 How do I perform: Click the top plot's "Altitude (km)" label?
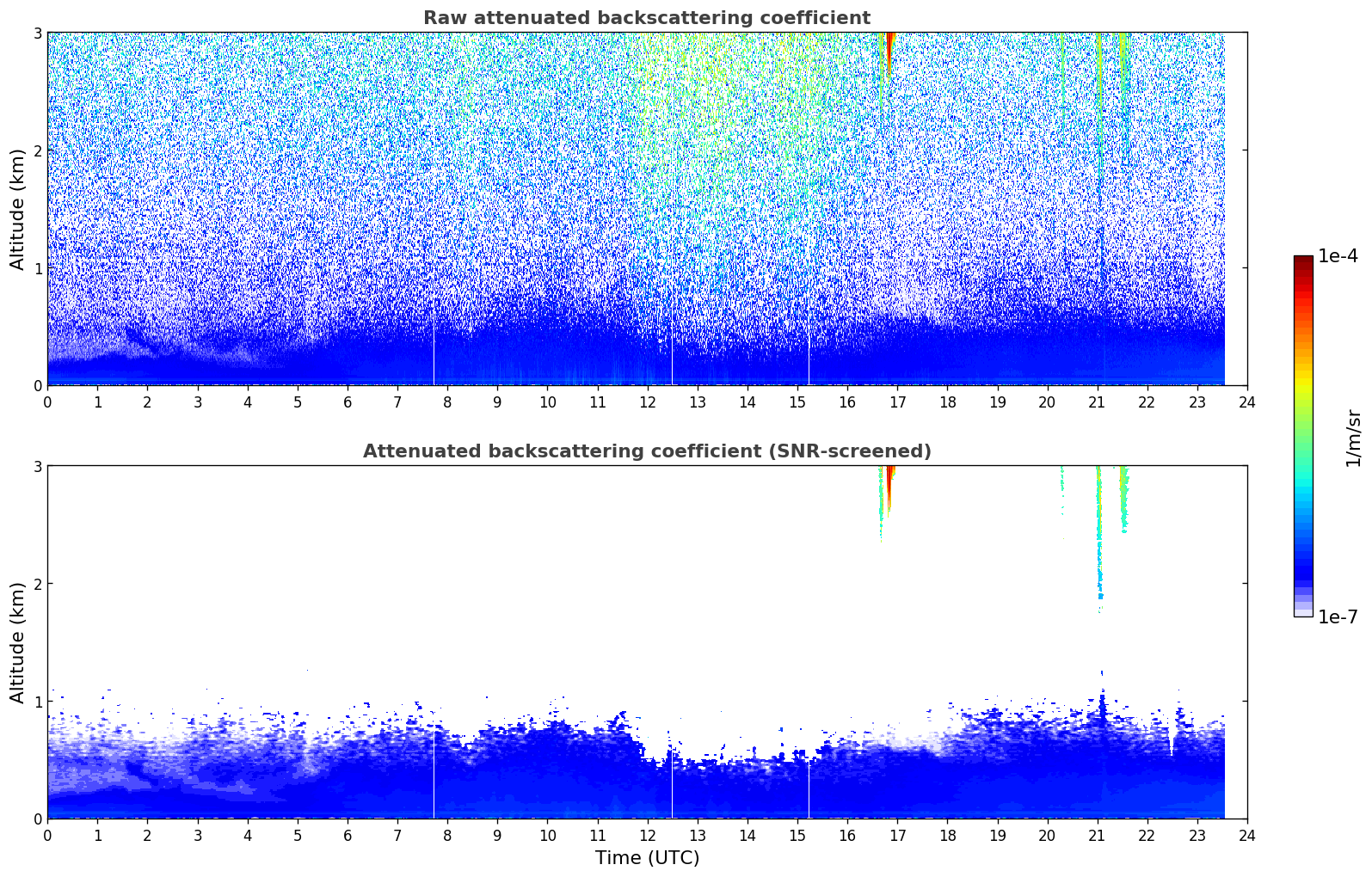[x=17, y=209]
